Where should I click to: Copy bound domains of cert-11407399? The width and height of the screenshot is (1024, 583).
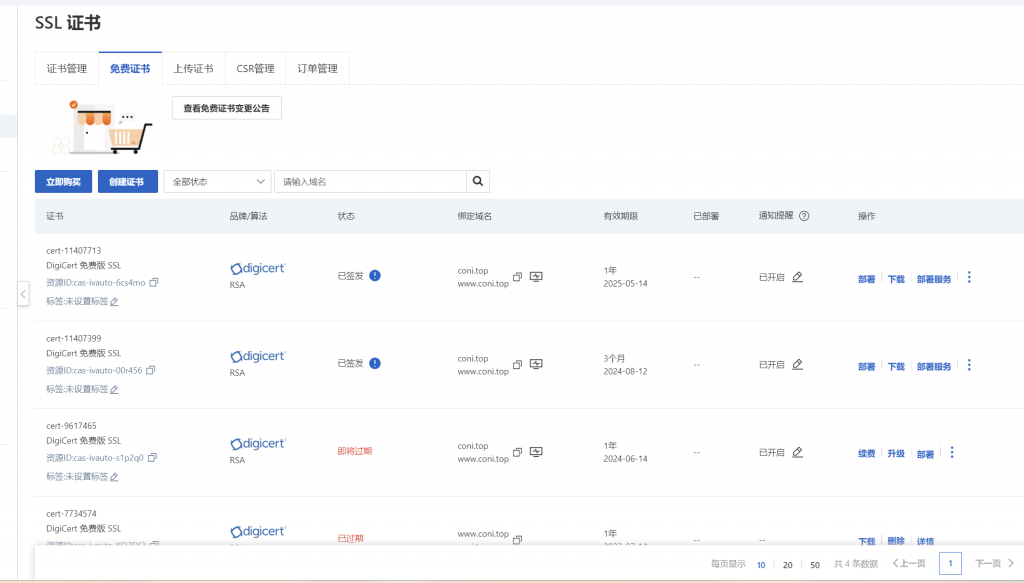click(x=517, y=364)
